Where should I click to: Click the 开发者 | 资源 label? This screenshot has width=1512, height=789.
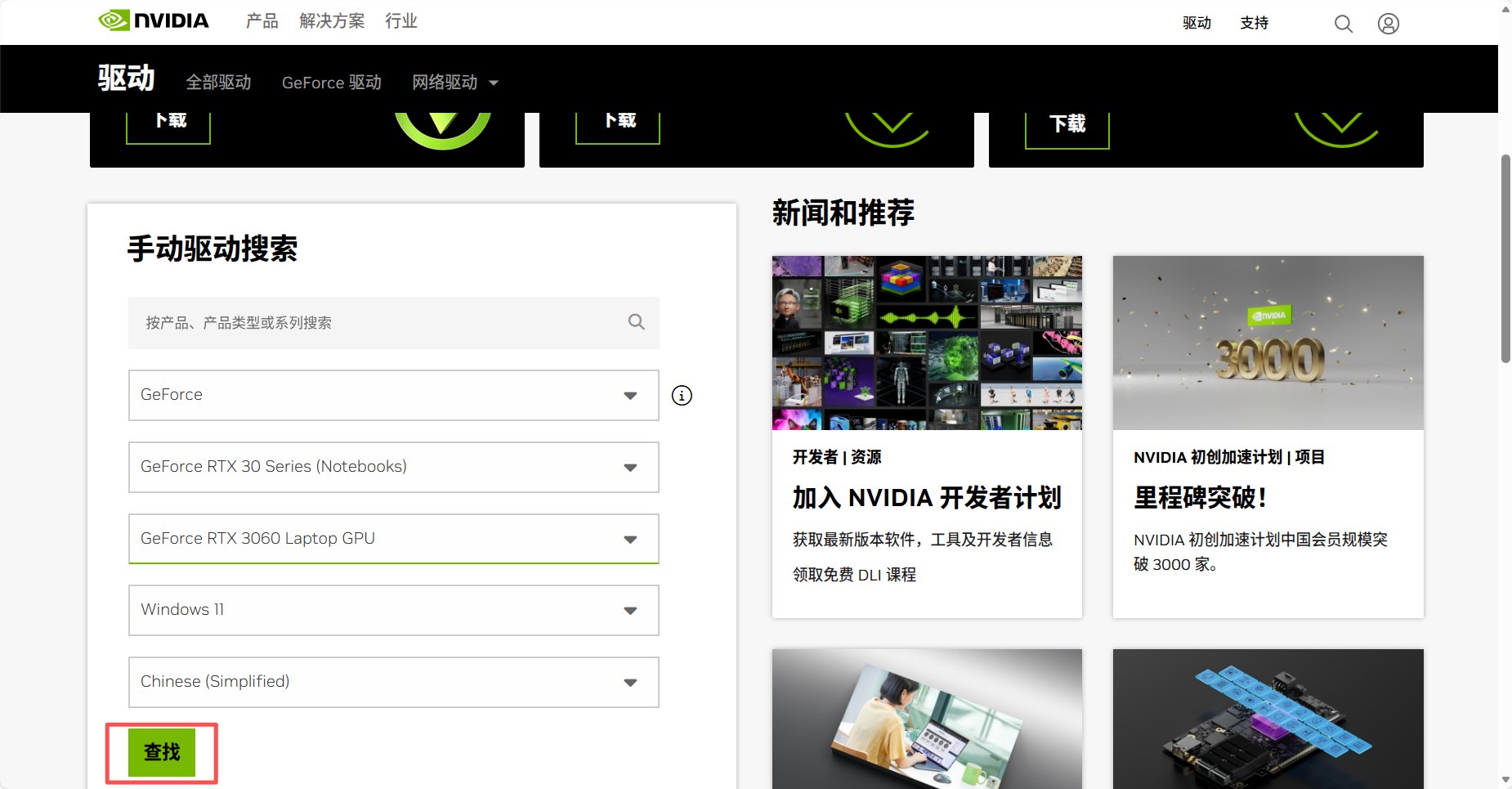(x=837, y=457)
